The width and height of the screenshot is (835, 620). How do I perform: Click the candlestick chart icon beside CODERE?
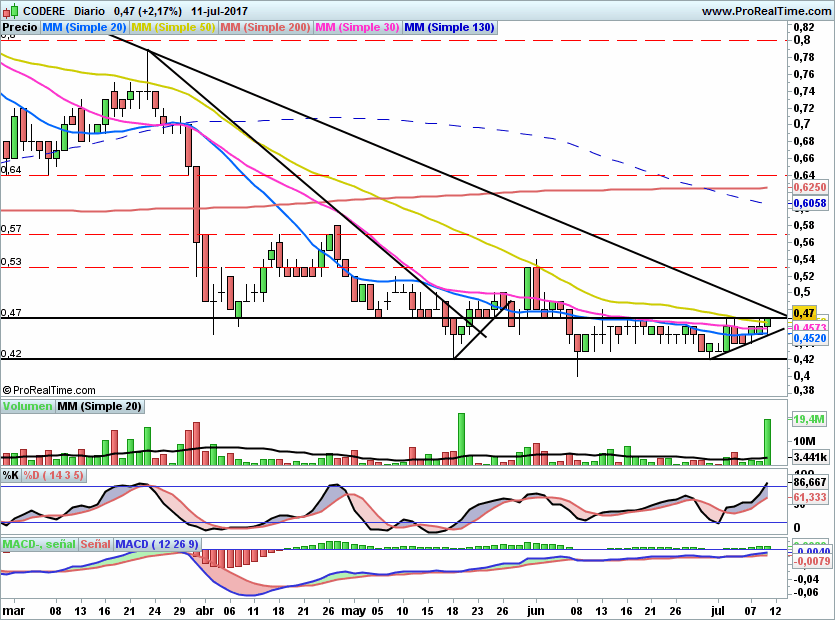pyautogui.click(x=11, y=11)
